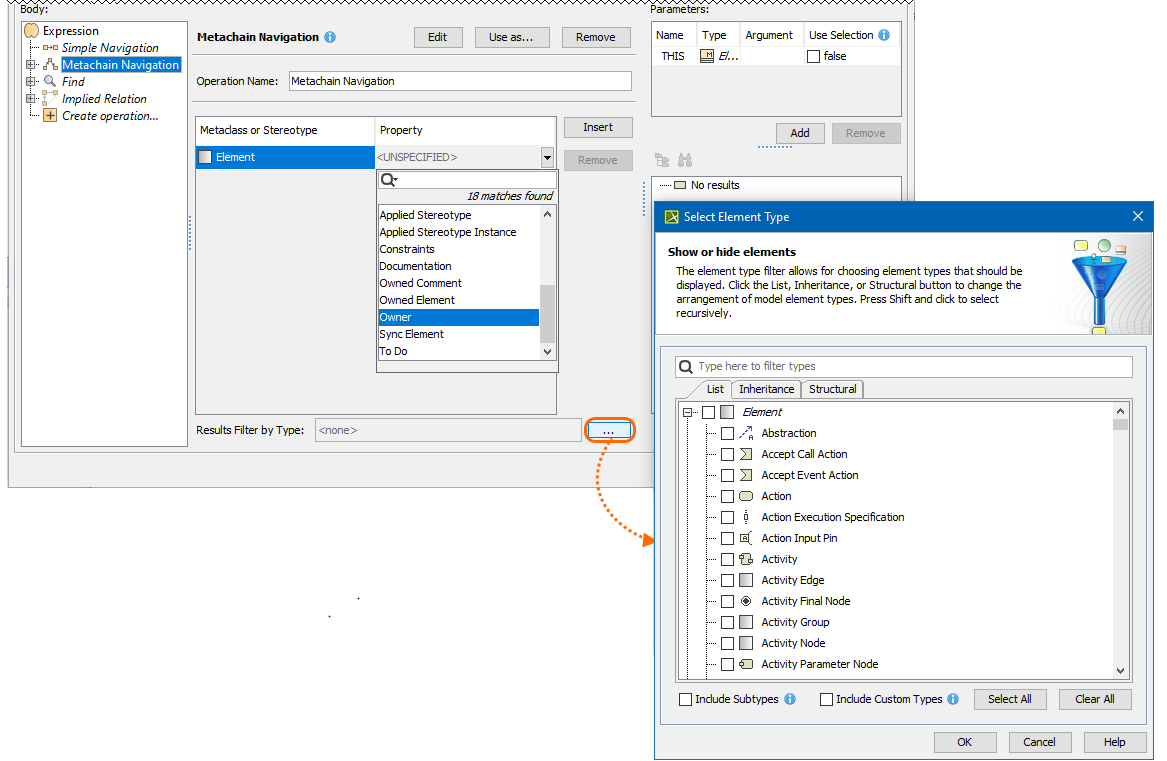The image size is (1167, 761).
Task: Click info icon beside Include Subtypes
Action: coord(790,699)
